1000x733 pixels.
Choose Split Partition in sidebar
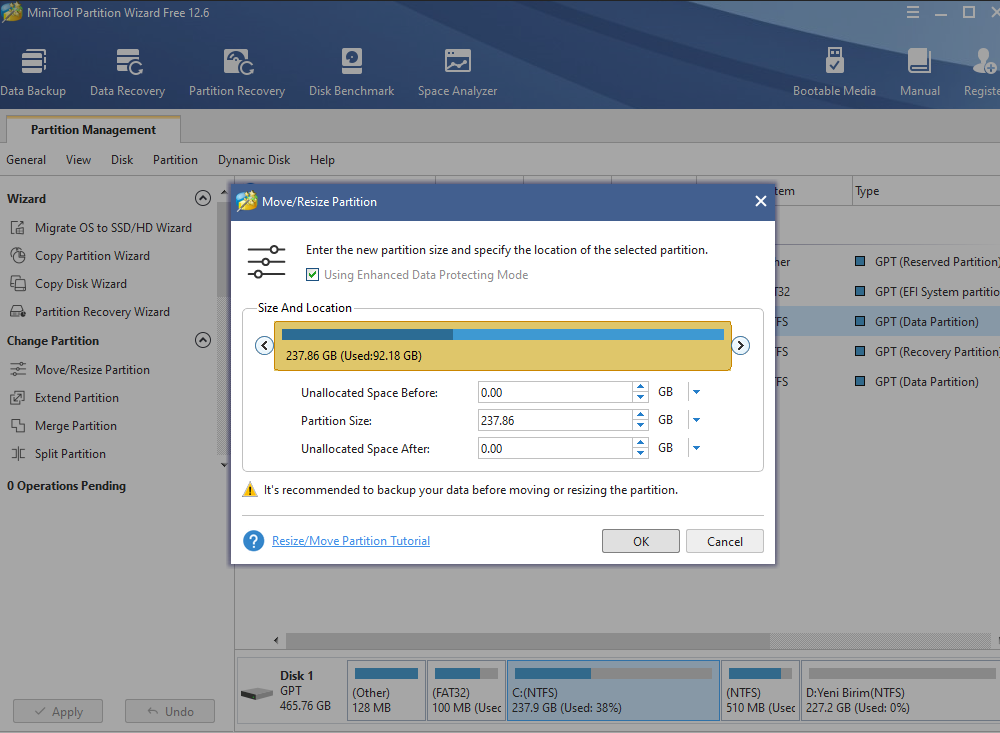pos(58,454)
